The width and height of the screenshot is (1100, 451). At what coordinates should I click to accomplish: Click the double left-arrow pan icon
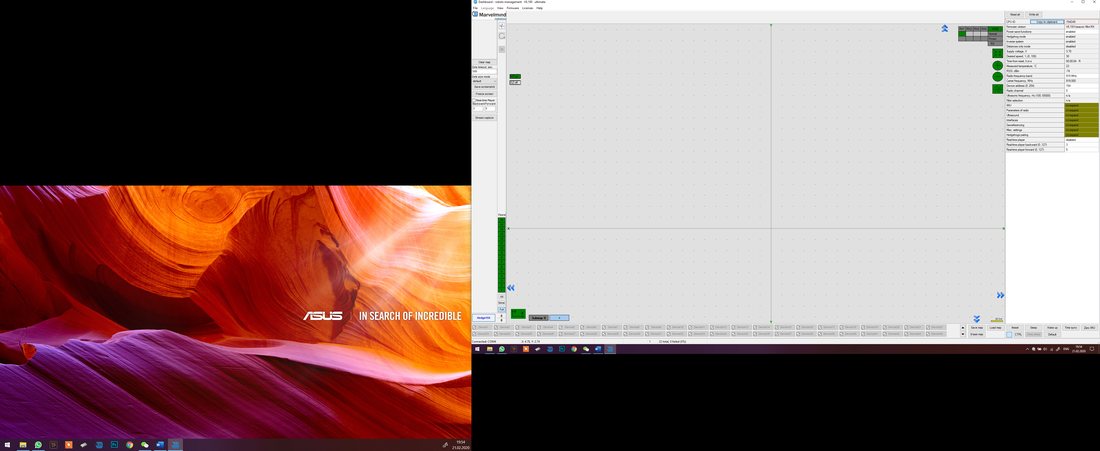tap(511, 288)
